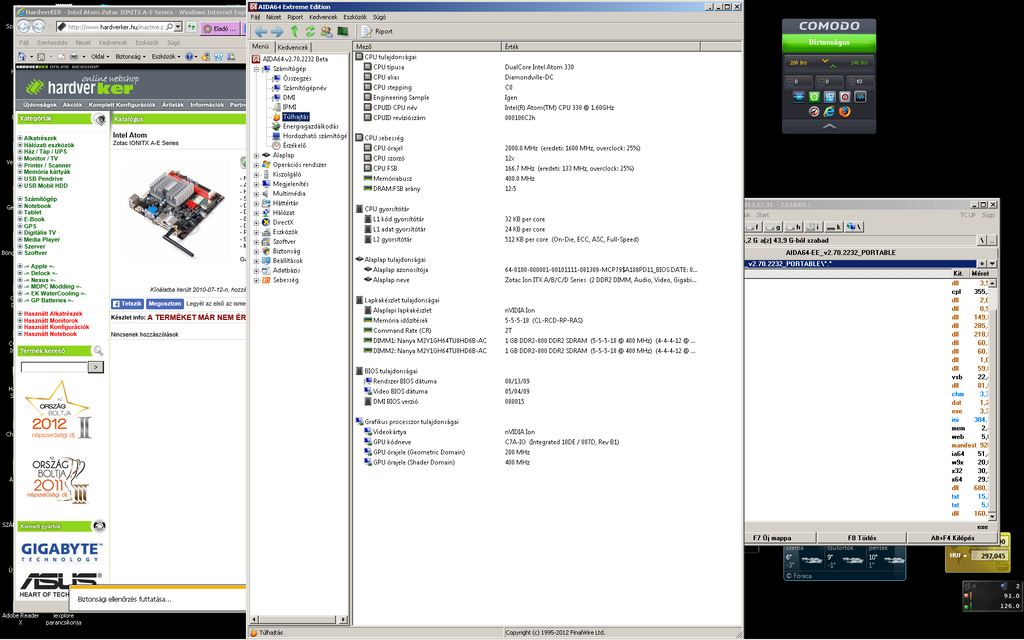This screenshot has width=1024, height=640.
Task: Open the AIDA64 users toolbar icon
Action: (326, 31)
